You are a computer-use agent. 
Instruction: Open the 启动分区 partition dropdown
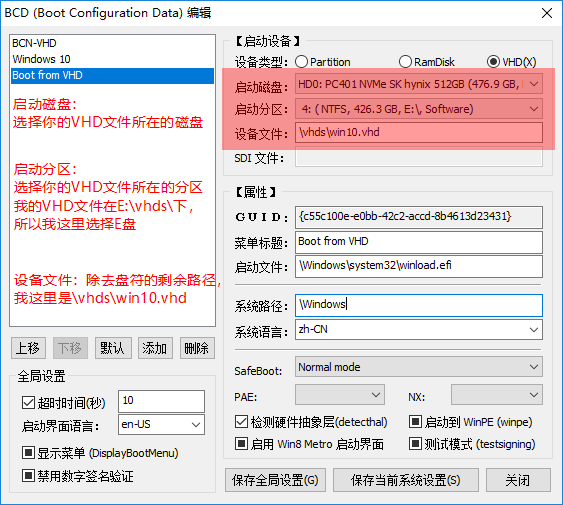[419, 109]
